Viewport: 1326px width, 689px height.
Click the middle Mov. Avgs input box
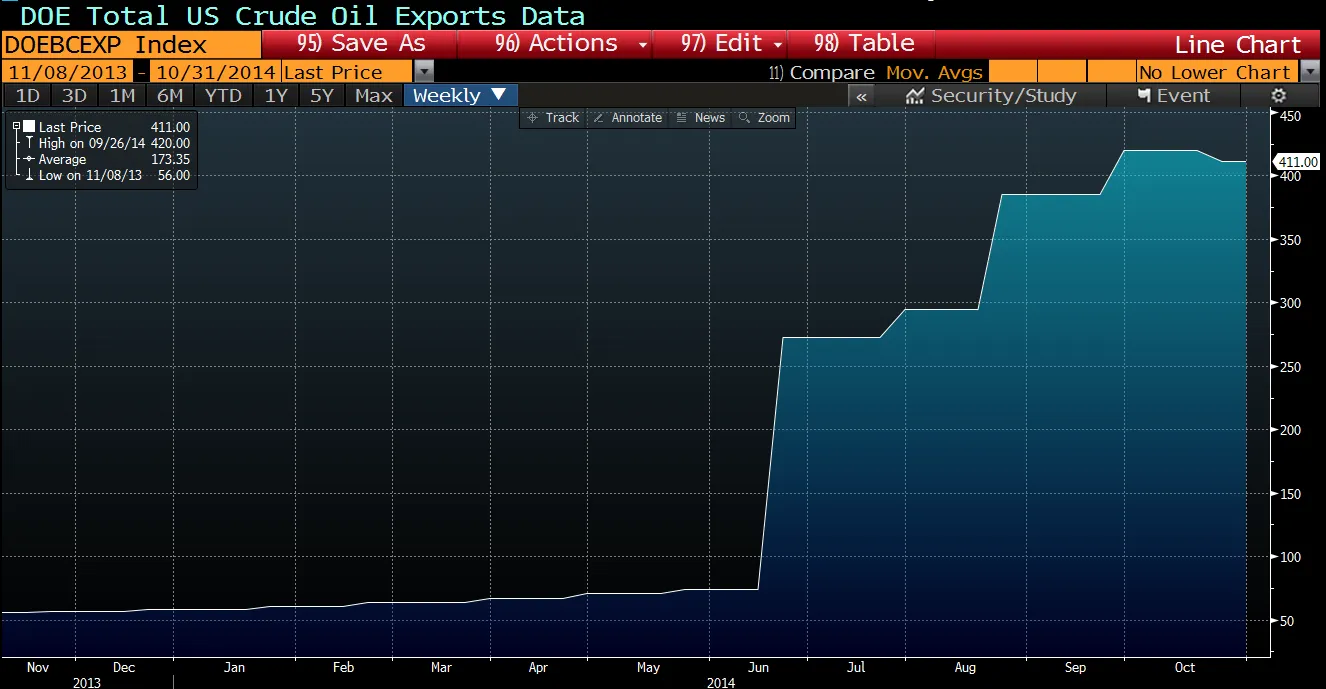pos(1061,72)
